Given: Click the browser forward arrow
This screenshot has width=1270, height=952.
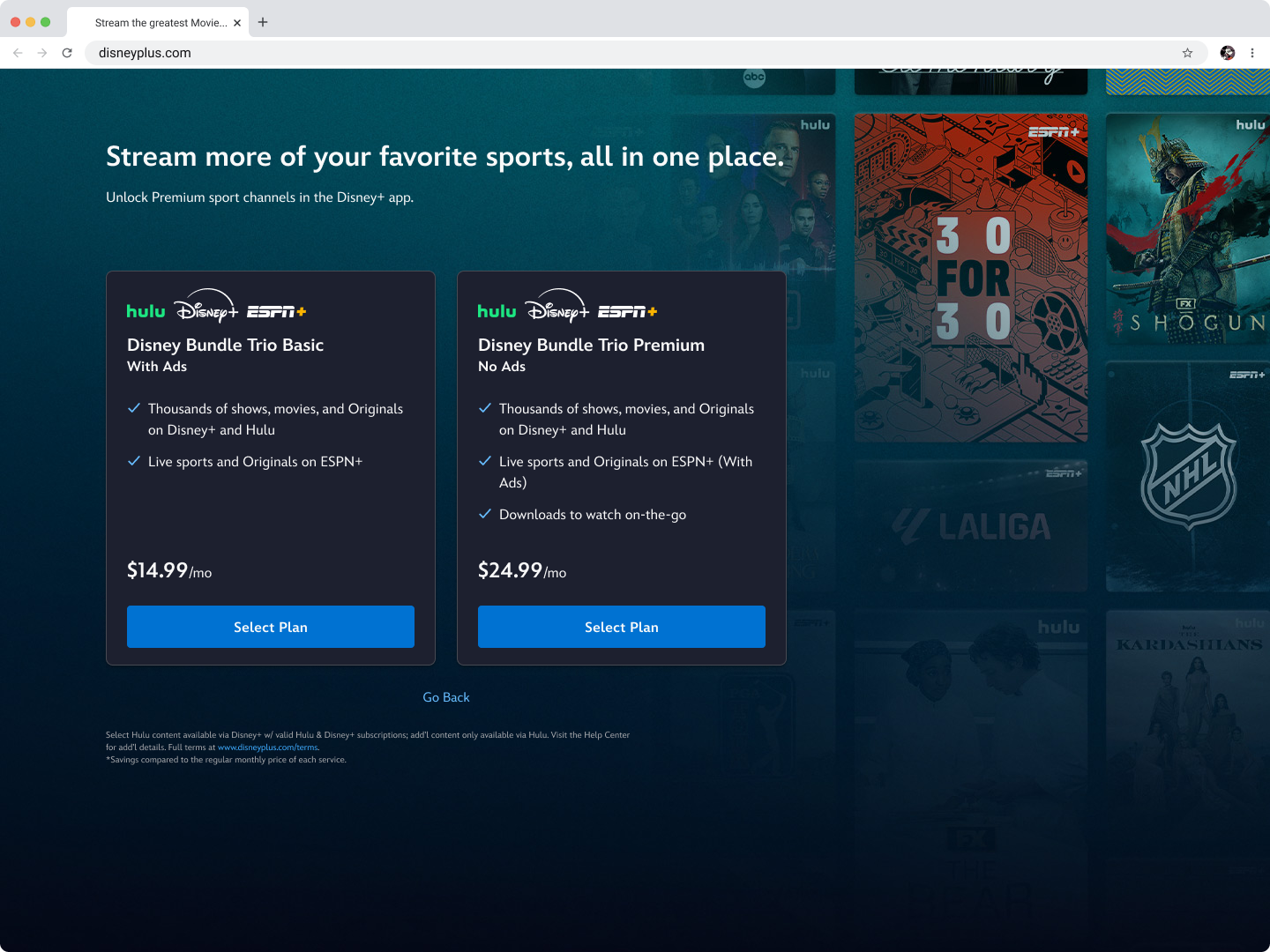Looking at the screenshot, I should pyautogui.click(x=42, y=53).
